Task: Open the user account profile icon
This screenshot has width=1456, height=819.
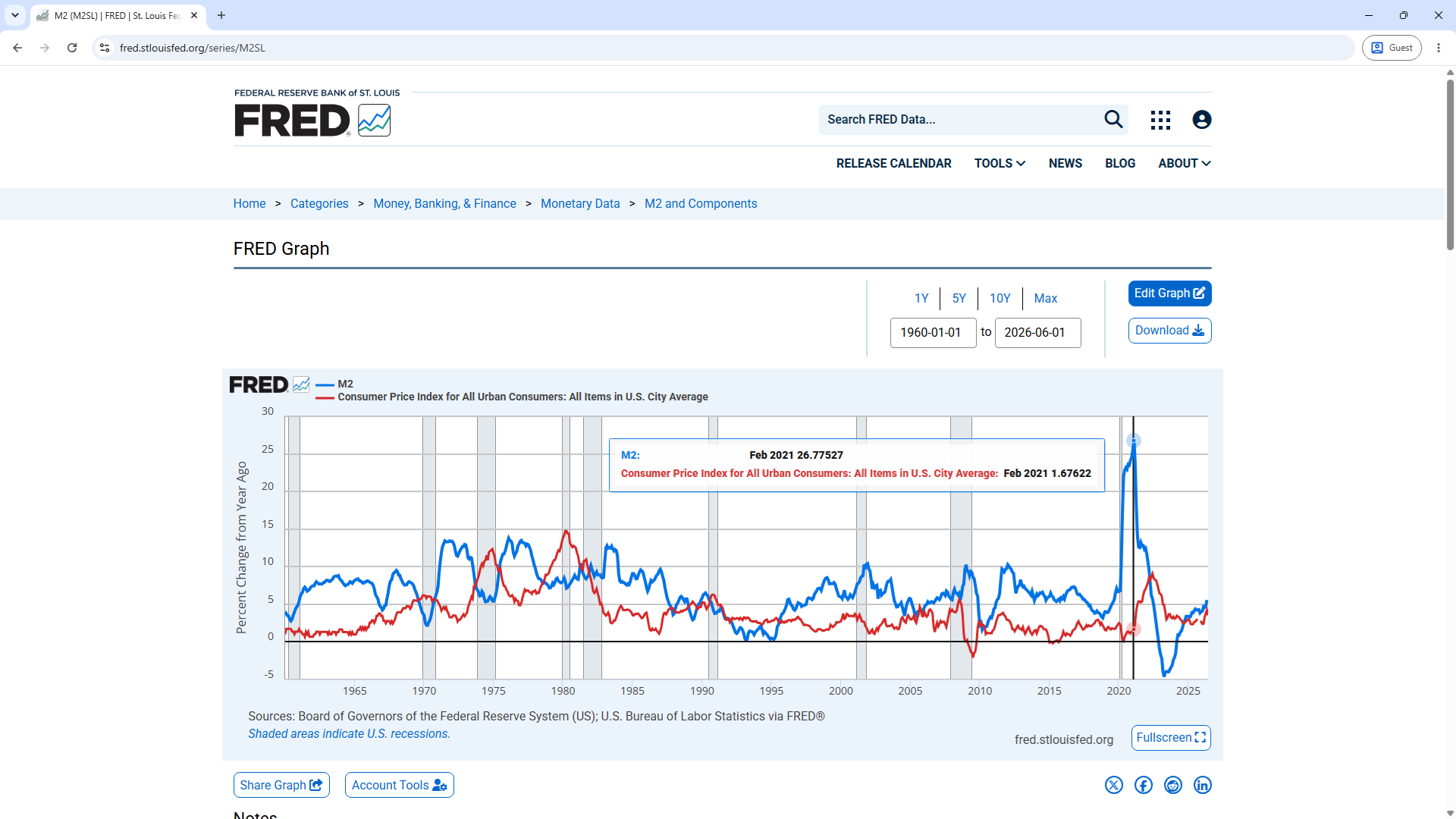Action: (1201, 120)
